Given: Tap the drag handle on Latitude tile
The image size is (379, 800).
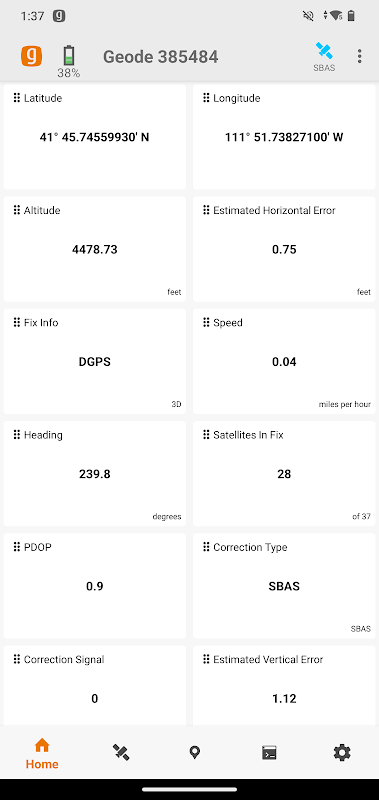Looking at the screenshot, I should [x=17, y=98].
